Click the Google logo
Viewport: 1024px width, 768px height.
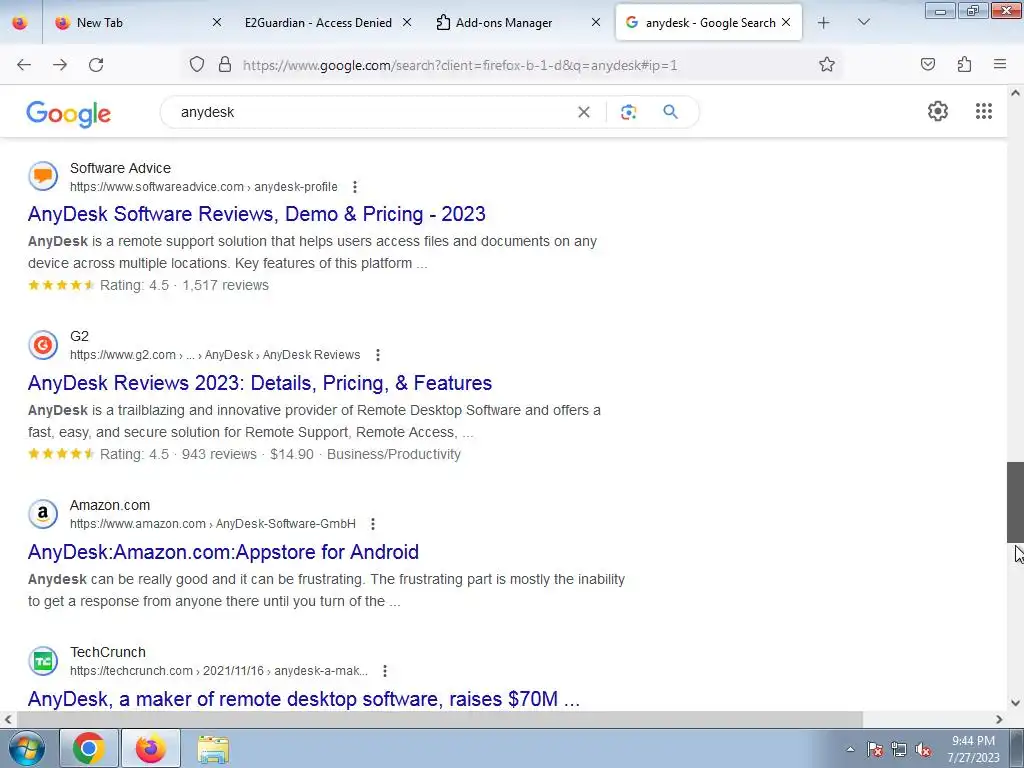tap(69, 114)
